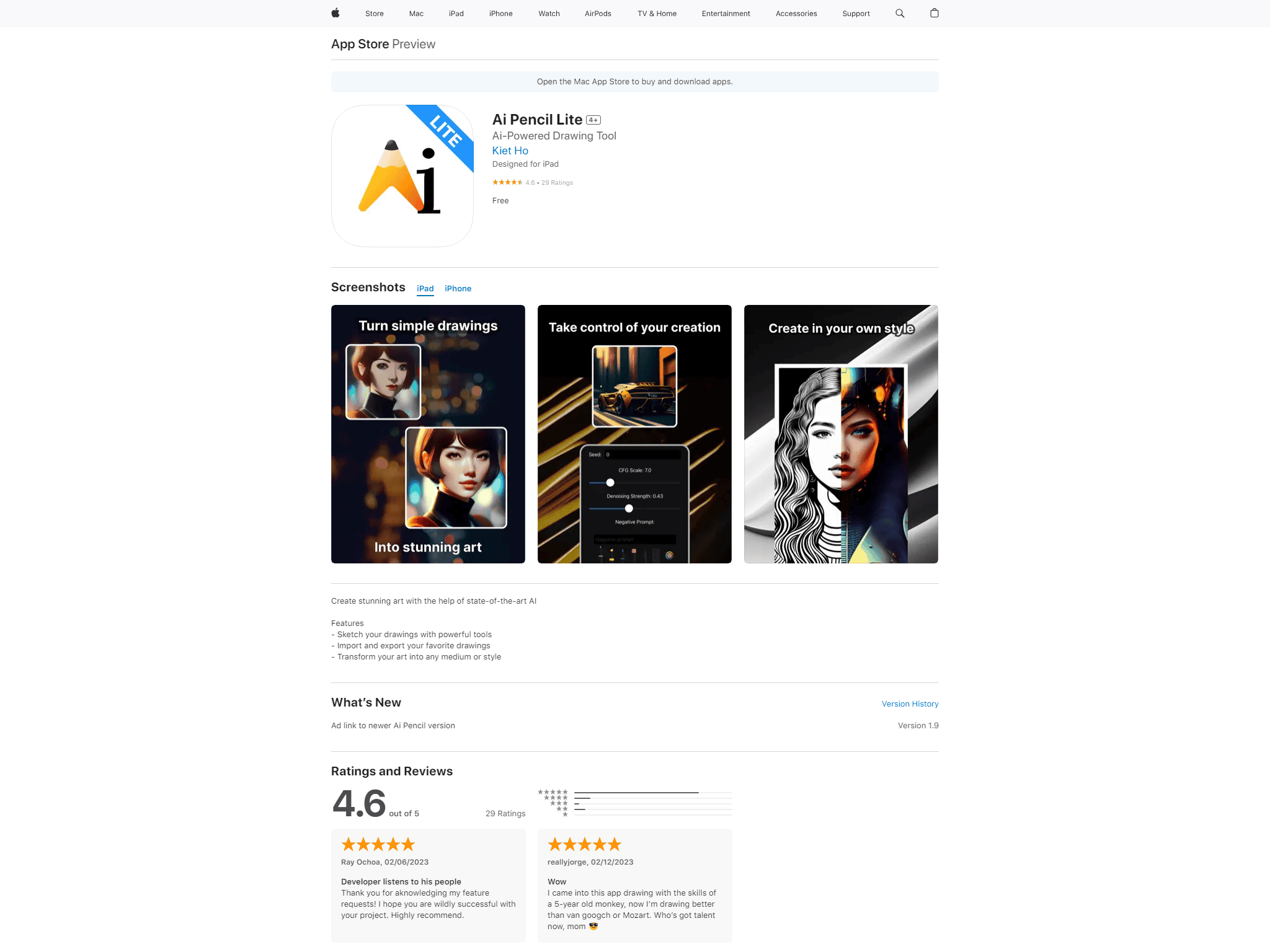View 'Turn simple drawings' screenshot

click(x=428, y=434)
